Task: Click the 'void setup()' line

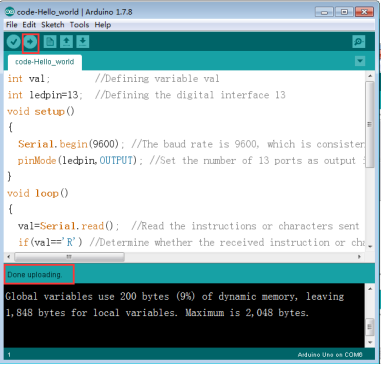Action: [x=41, y=111]
